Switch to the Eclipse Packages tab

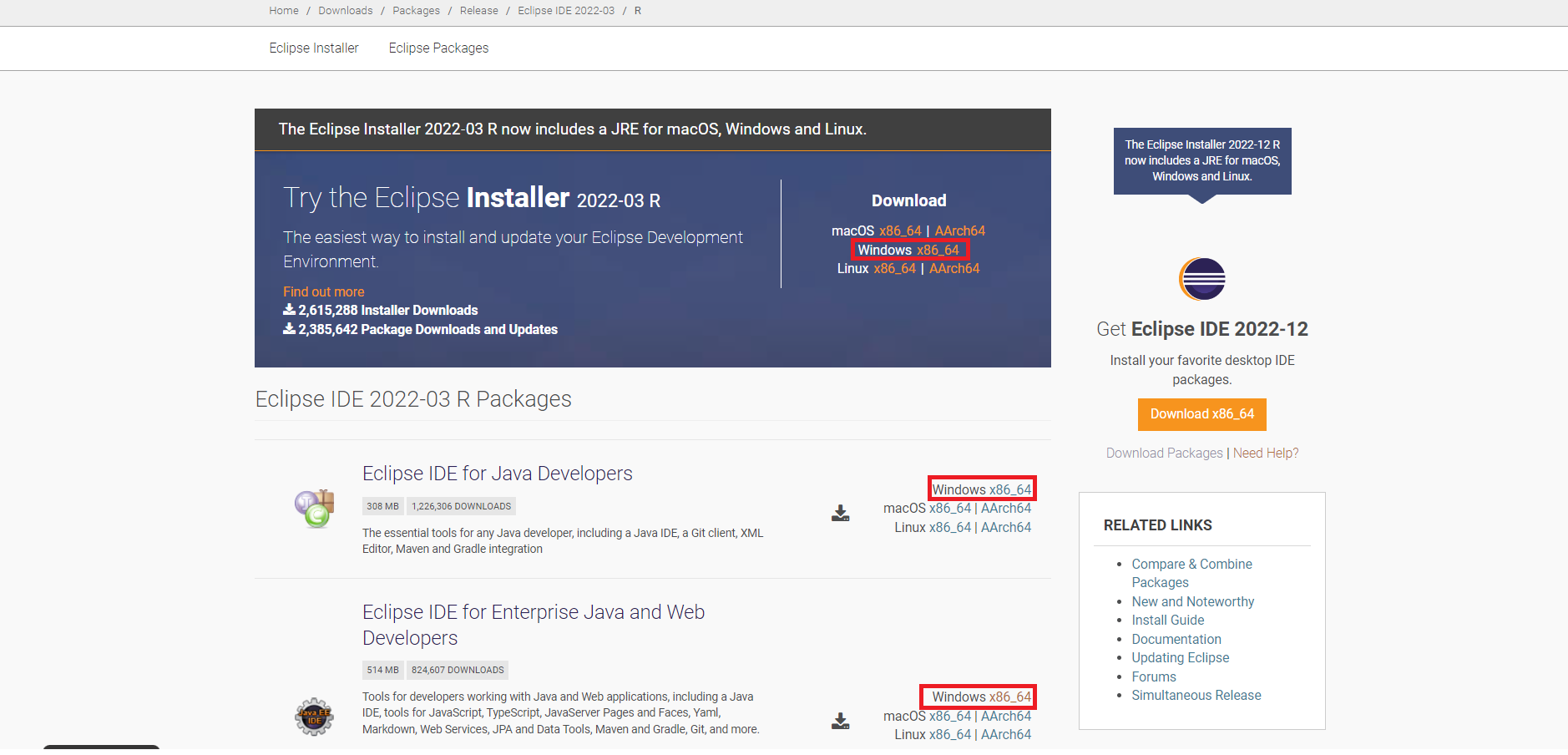click(438, 48)
